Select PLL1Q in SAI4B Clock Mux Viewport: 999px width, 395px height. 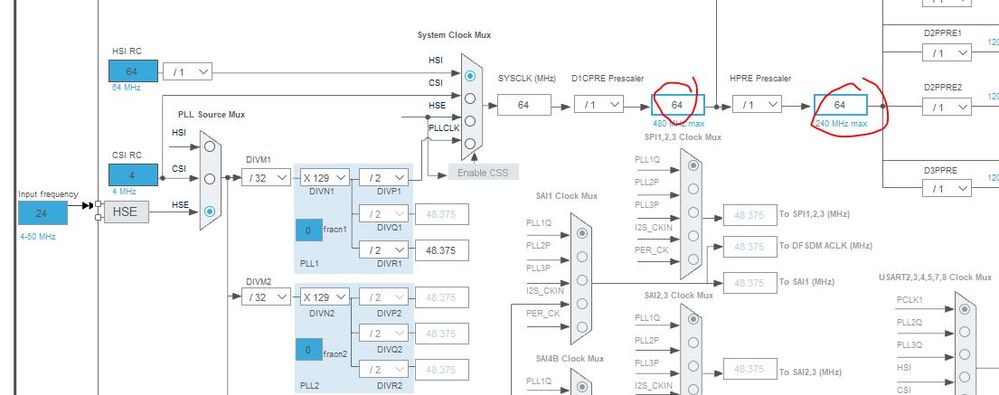point(582,387)
